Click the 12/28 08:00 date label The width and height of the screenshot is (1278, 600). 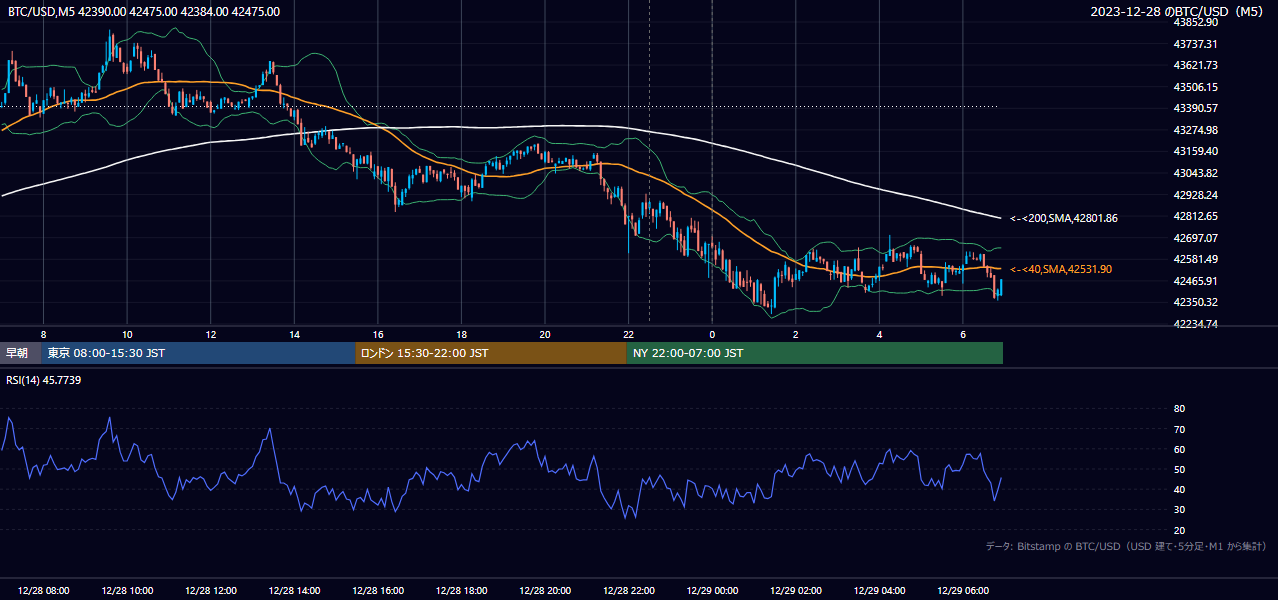point(44,591)
